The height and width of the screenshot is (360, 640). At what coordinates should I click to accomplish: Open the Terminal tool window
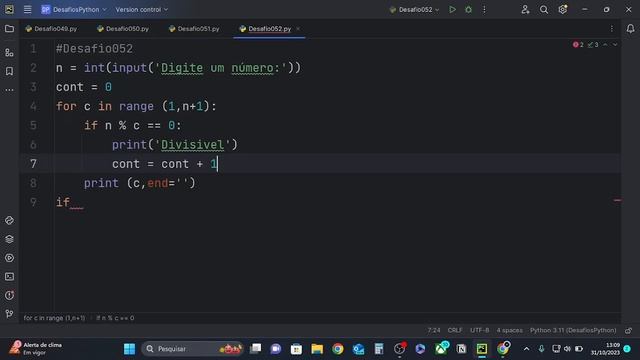9,277
